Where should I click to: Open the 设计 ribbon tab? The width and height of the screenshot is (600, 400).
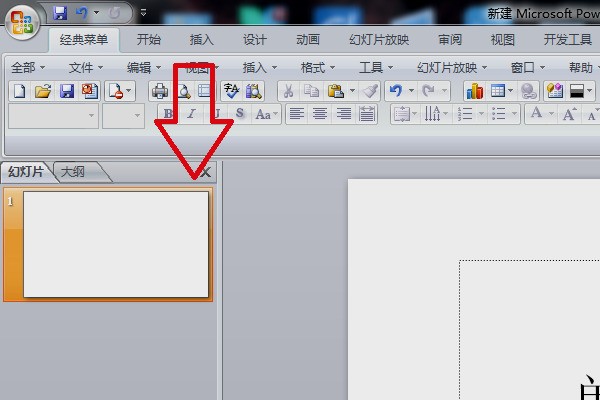tap(255, 39)
